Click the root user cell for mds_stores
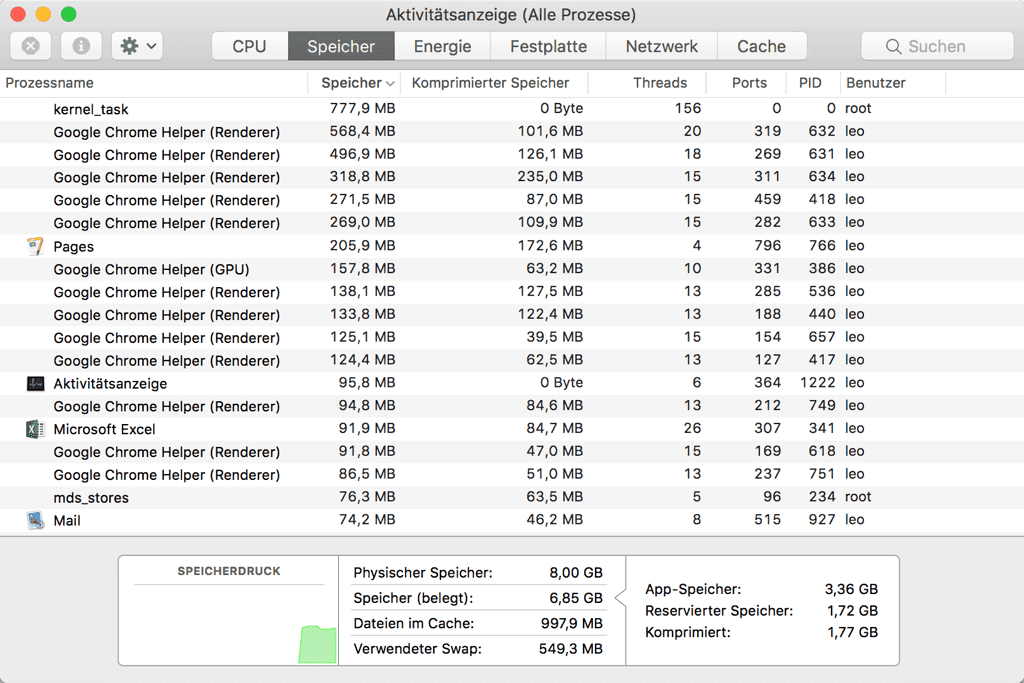Screen dimensions: 1024x683 click(x=858, y=497)
